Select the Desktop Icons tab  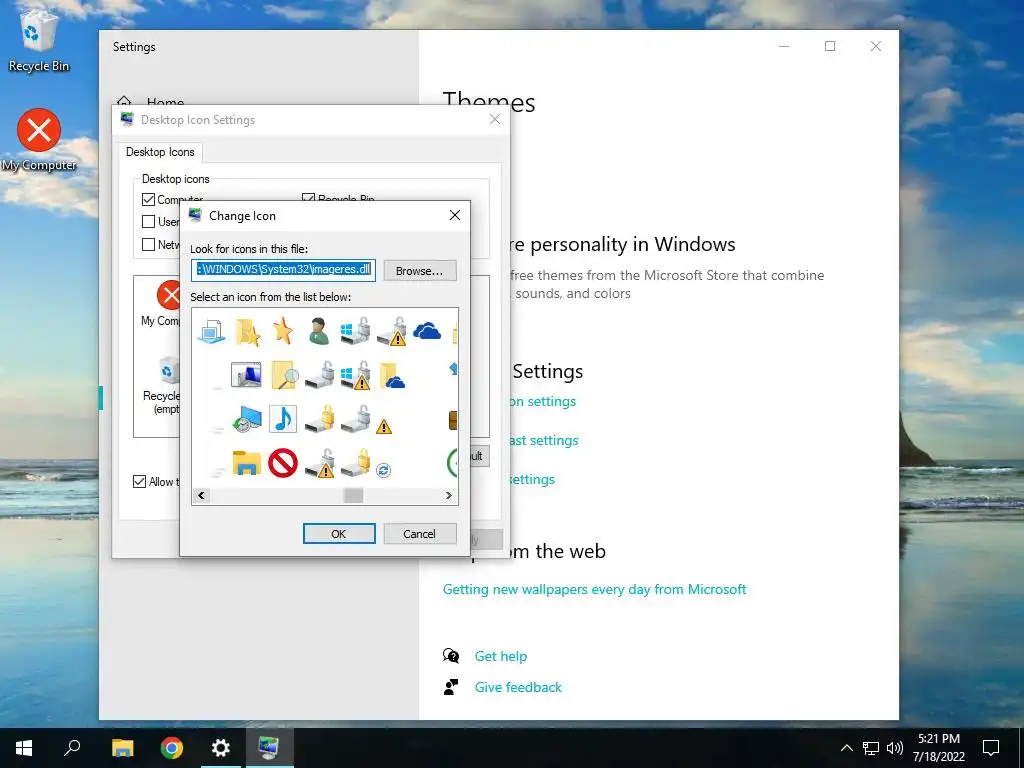(160, 152)
